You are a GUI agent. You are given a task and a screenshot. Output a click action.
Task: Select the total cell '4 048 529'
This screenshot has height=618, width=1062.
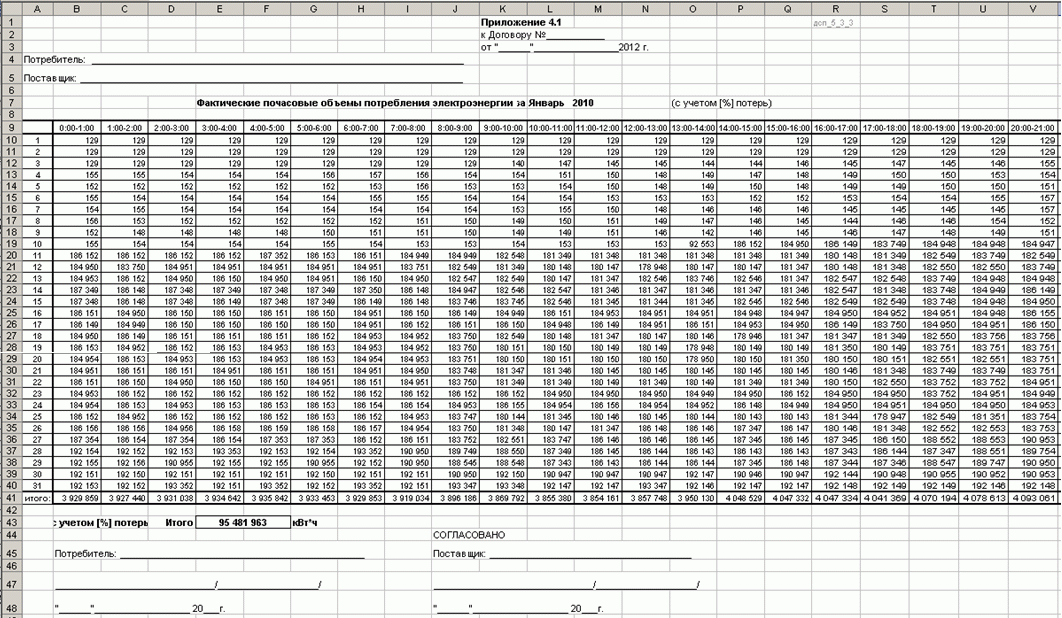740,498
